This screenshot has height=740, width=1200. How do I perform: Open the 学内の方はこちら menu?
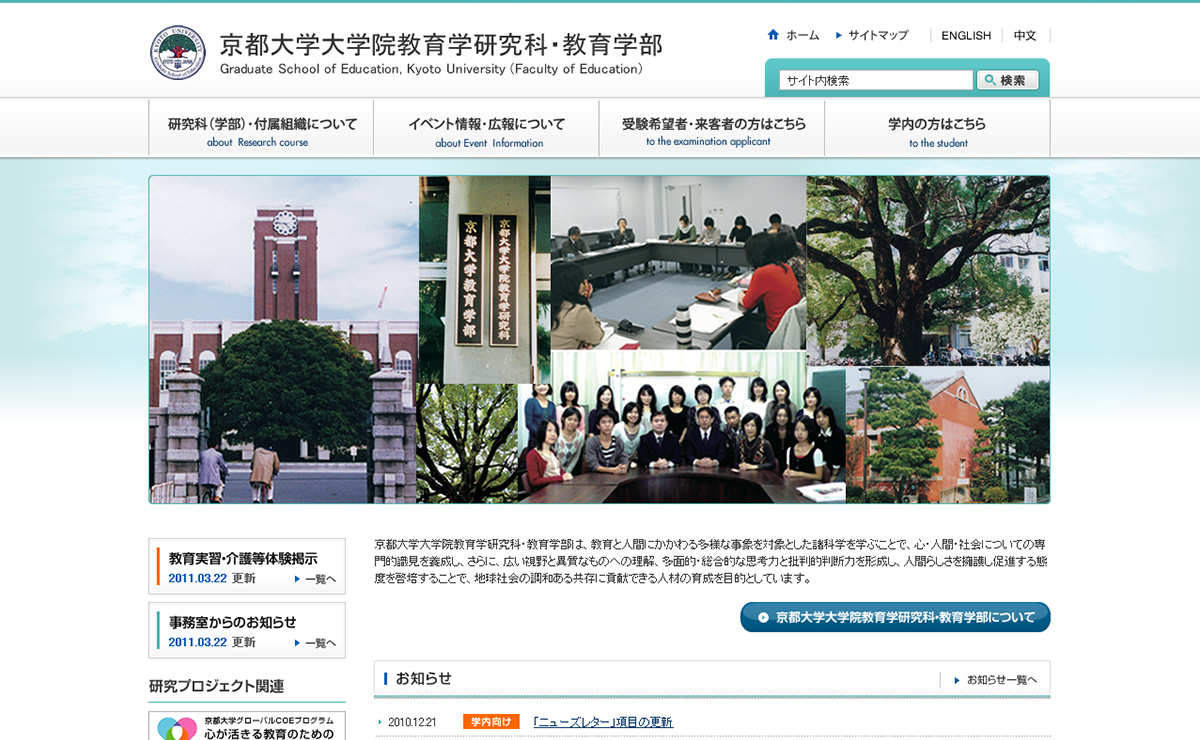937,128
